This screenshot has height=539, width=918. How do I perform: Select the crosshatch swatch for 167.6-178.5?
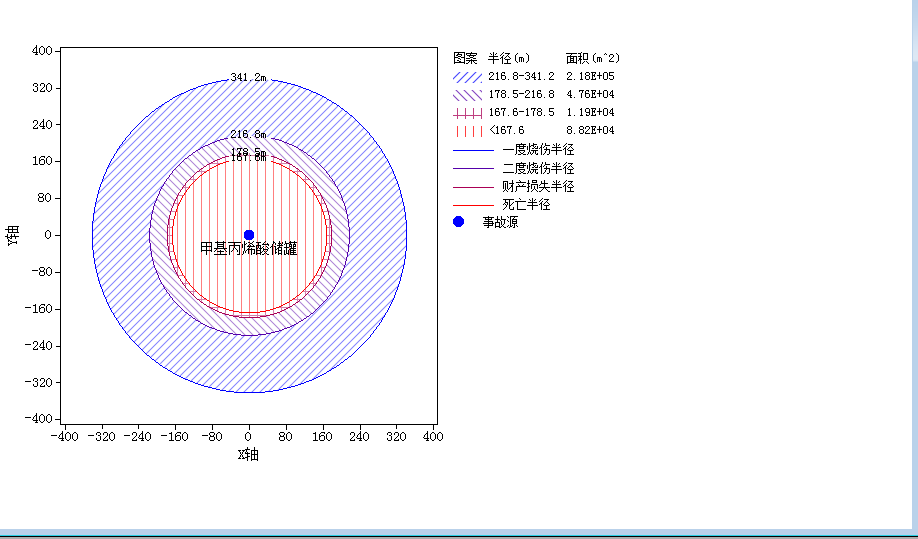[x=467, y=112]
